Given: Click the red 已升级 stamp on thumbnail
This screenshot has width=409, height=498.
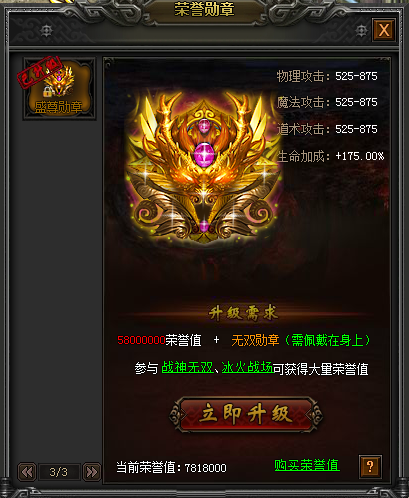Looking at the screenshot, I should (40, 72).
